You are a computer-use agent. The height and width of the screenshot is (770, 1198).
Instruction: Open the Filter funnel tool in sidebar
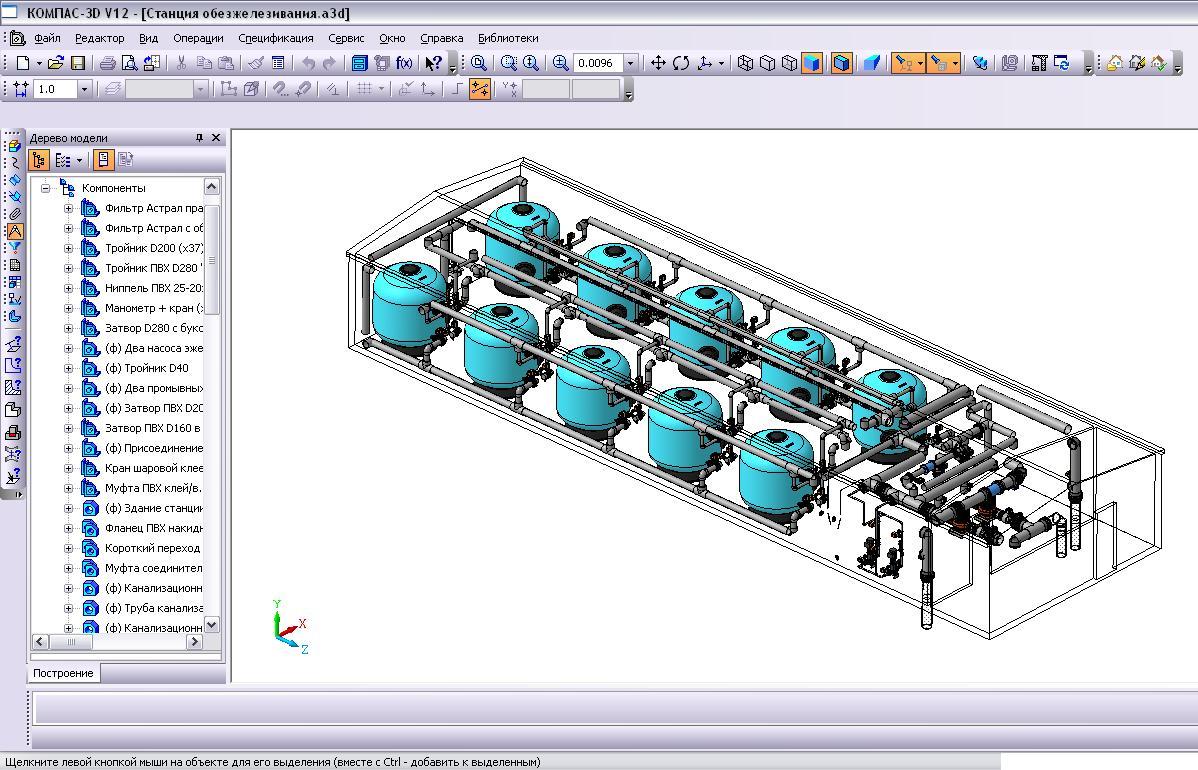coord(14,248)
